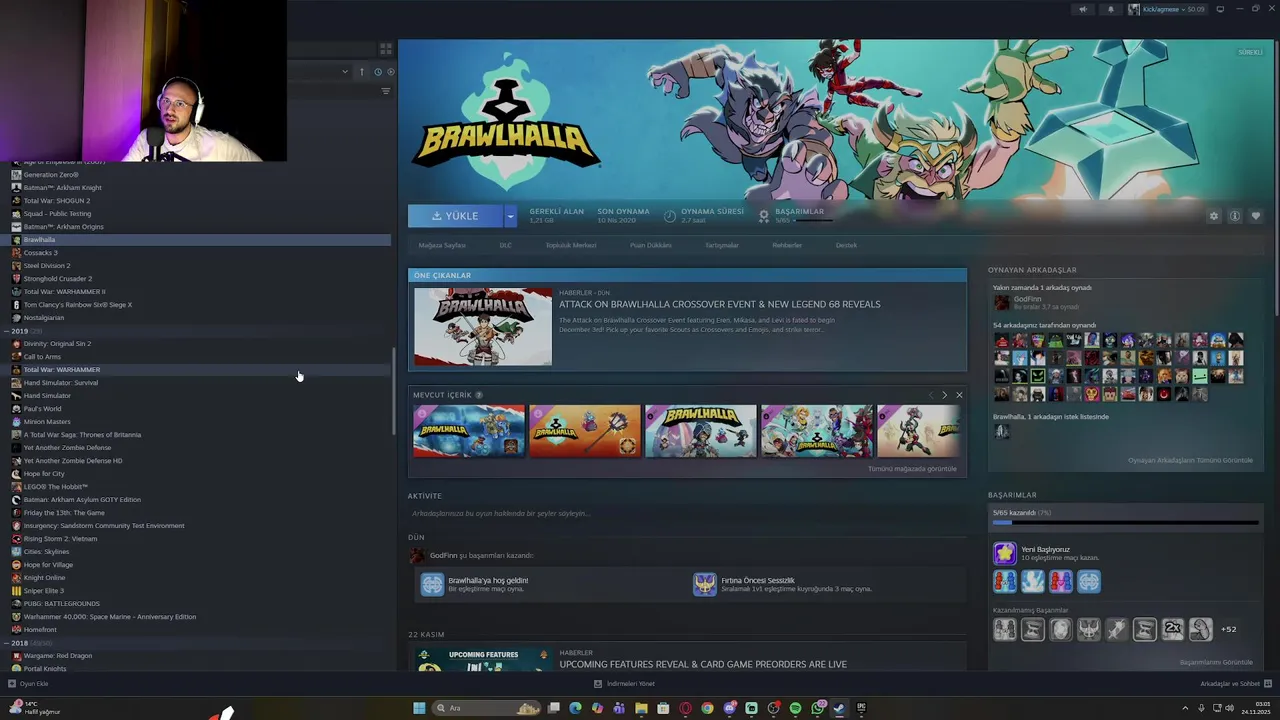
Task: Open the library filter options icon
Action: tap(386, 91)
